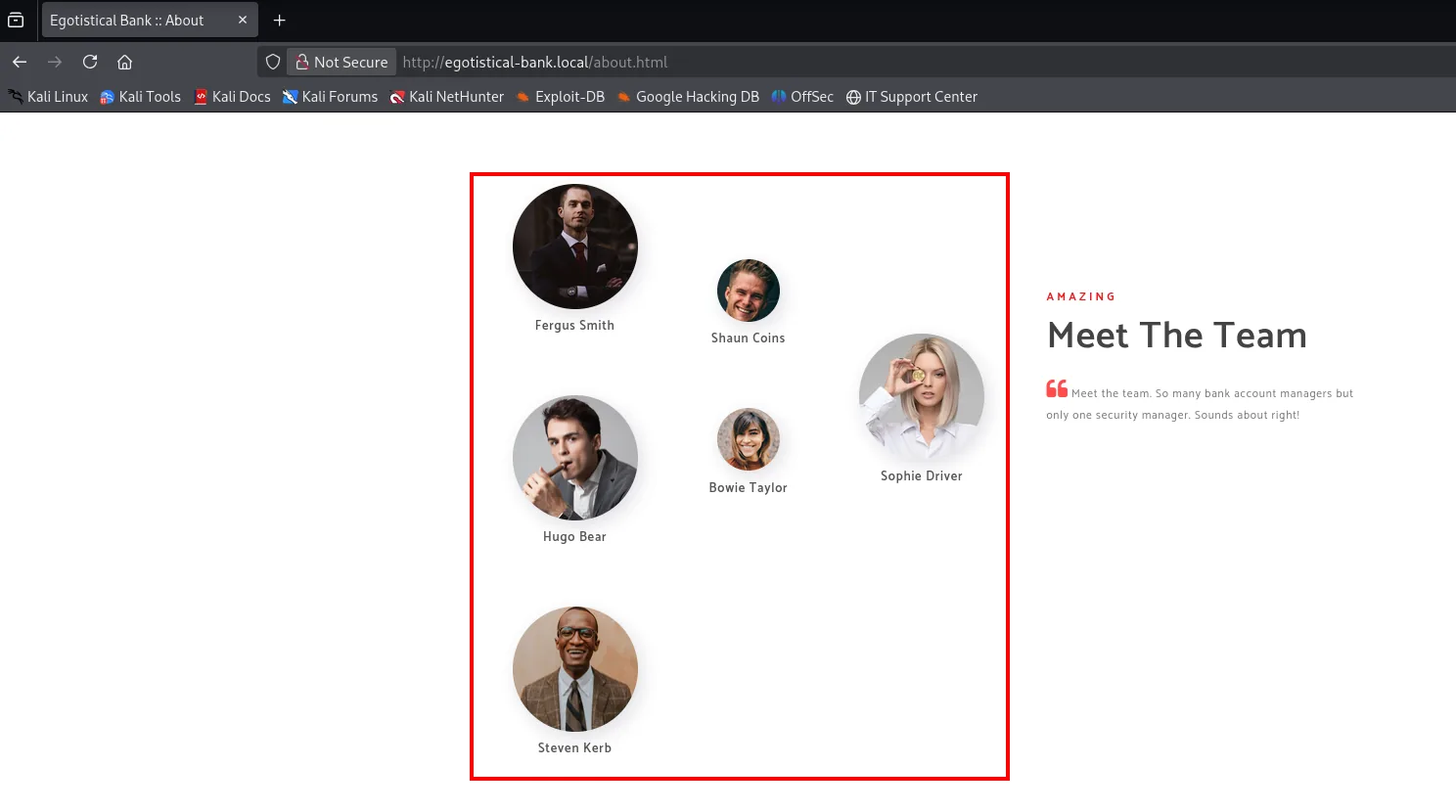Click the Not Secure padlock indicator
Viewport: 1456px width, 812px height.
tap(341, 62)
